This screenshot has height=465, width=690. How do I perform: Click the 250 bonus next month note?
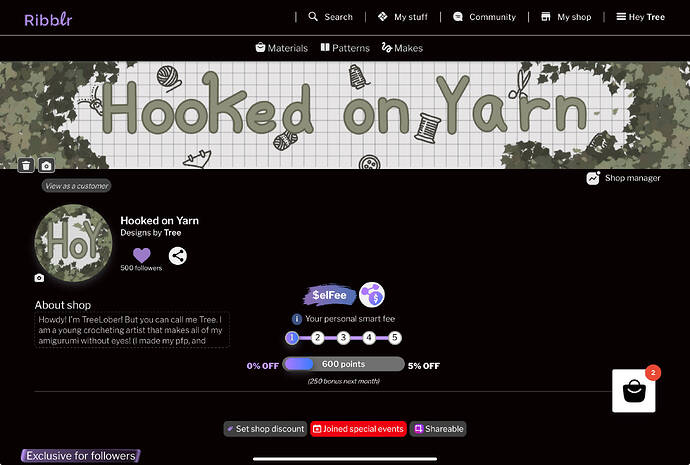coord(343,381)
